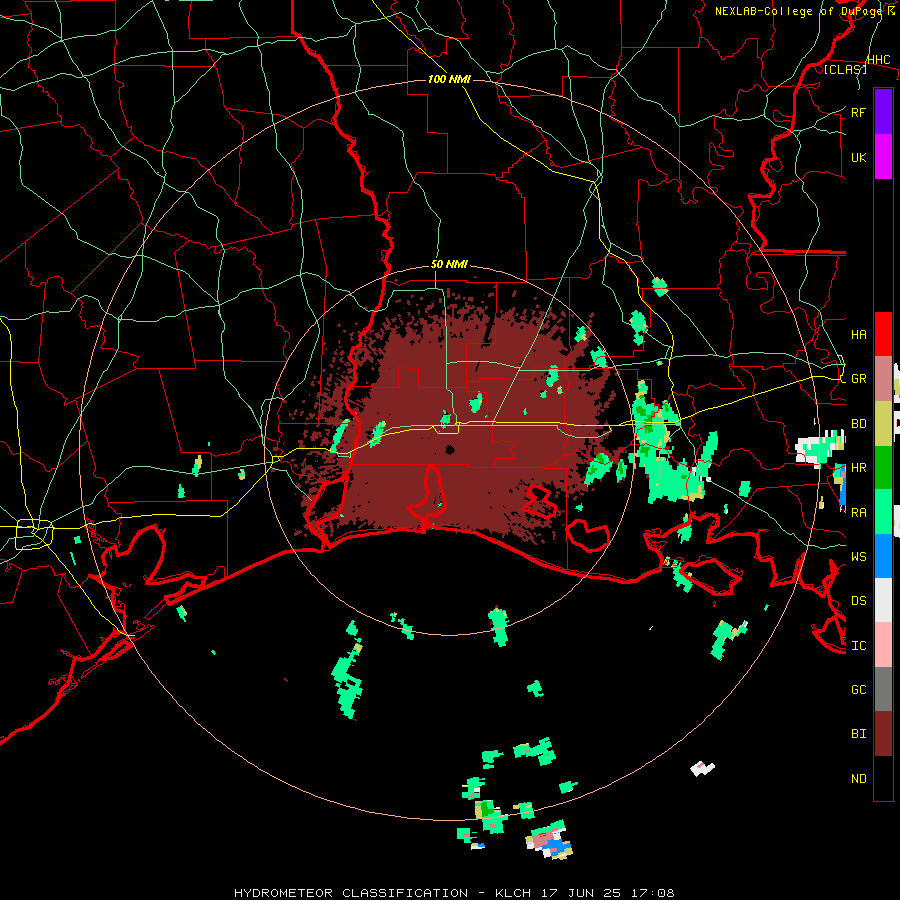Click the 50 NMI range ring label
Viewport: 900px width, 900px height.
tap(449, 265)
